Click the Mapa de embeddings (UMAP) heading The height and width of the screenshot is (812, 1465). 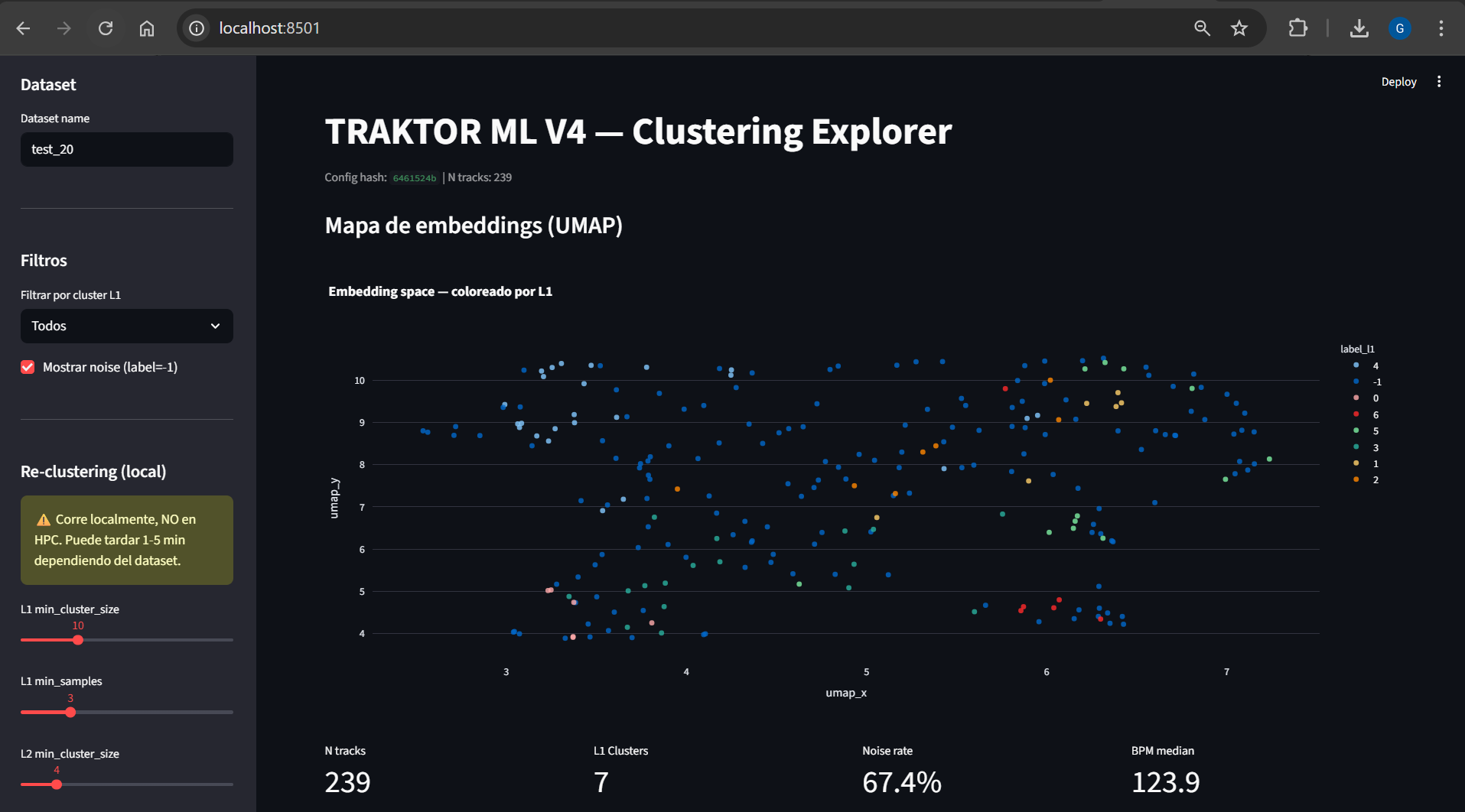click(474, 226)
